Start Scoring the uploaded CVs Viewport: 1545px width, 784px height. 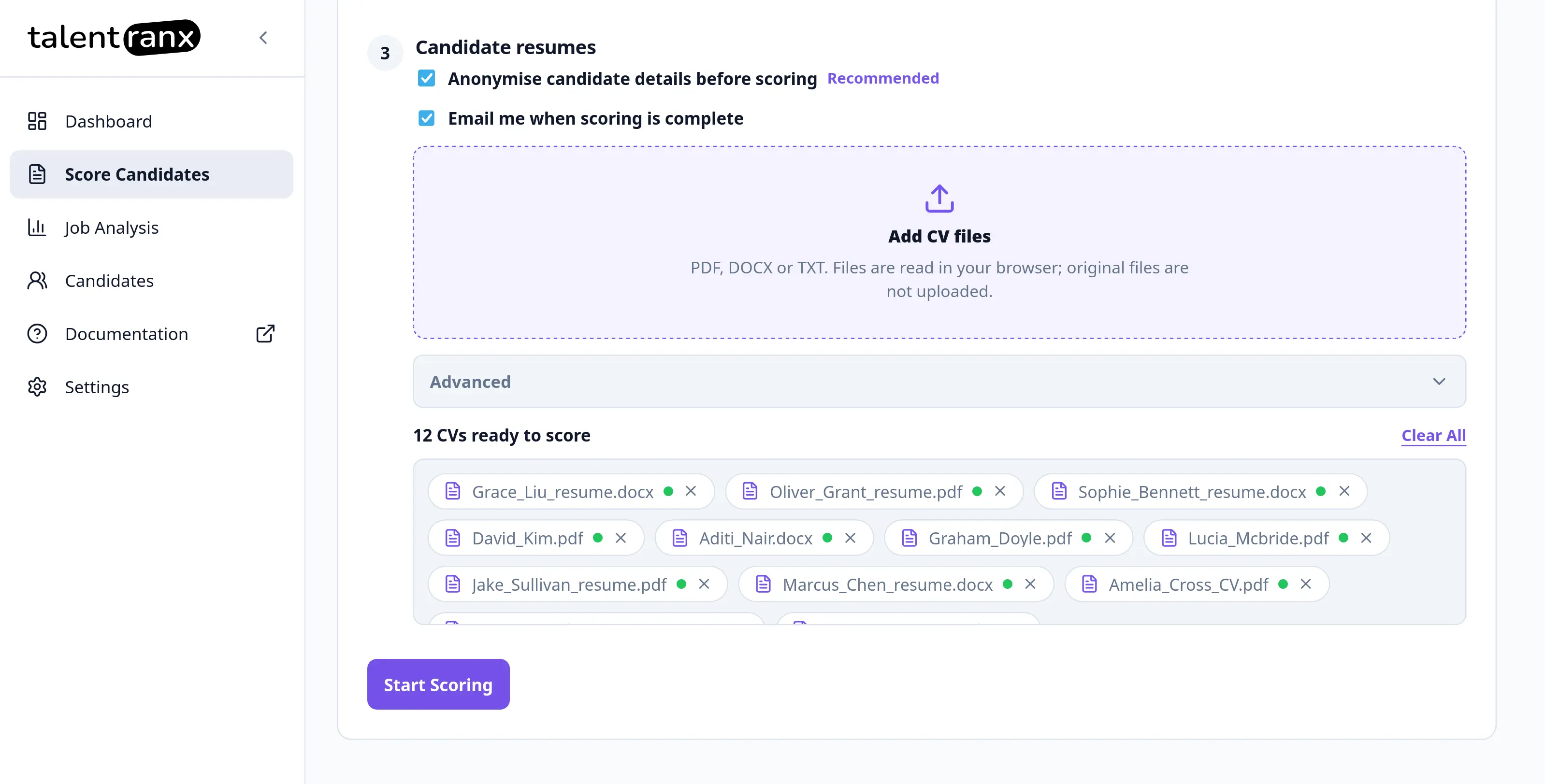pos(438,684)
